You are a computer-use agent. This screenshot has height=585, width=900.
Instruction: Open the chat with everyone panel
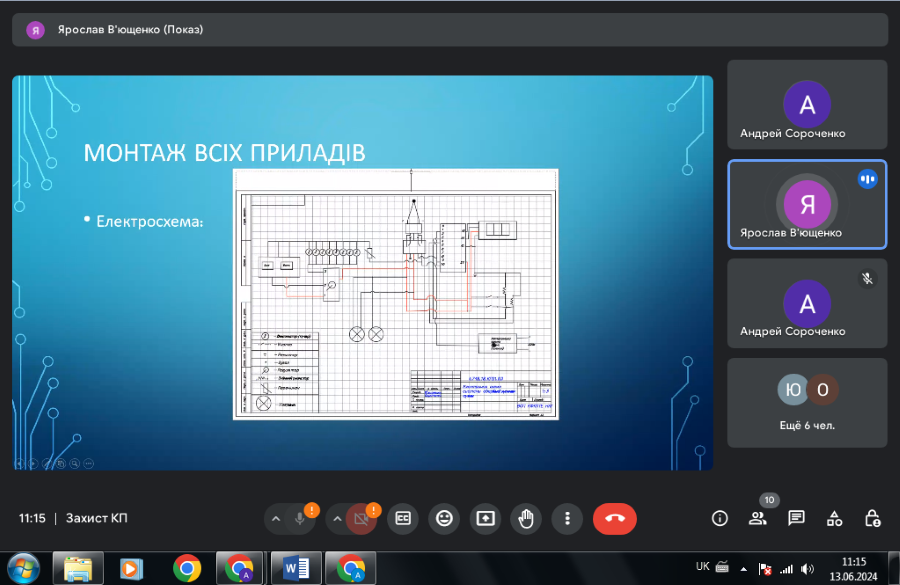(x=796, y=518)
